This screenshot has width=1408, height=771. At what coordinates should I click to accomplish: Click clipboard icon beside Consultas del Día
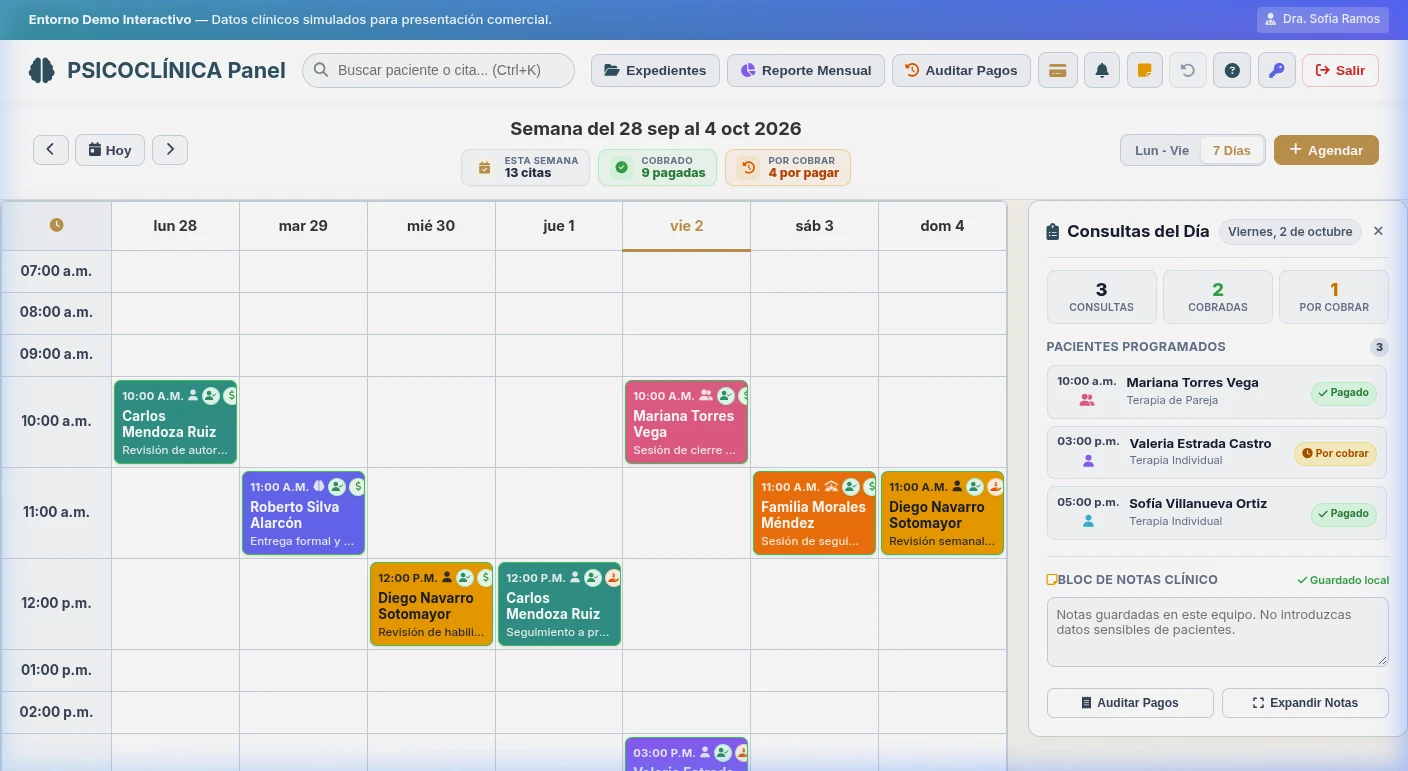coord(1052,232)
